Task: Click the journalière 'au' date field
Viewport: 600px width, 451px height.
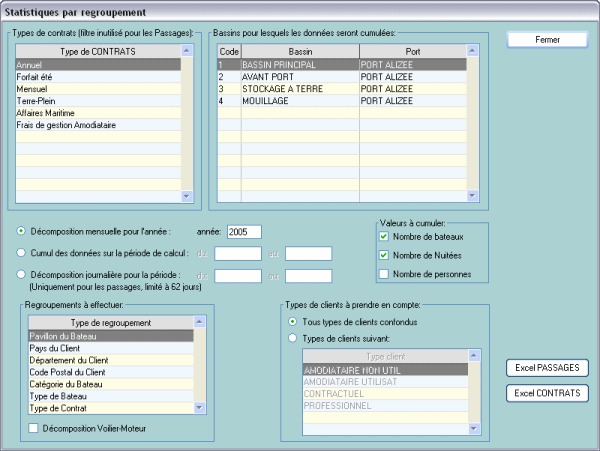Action: tap(308, 276)
